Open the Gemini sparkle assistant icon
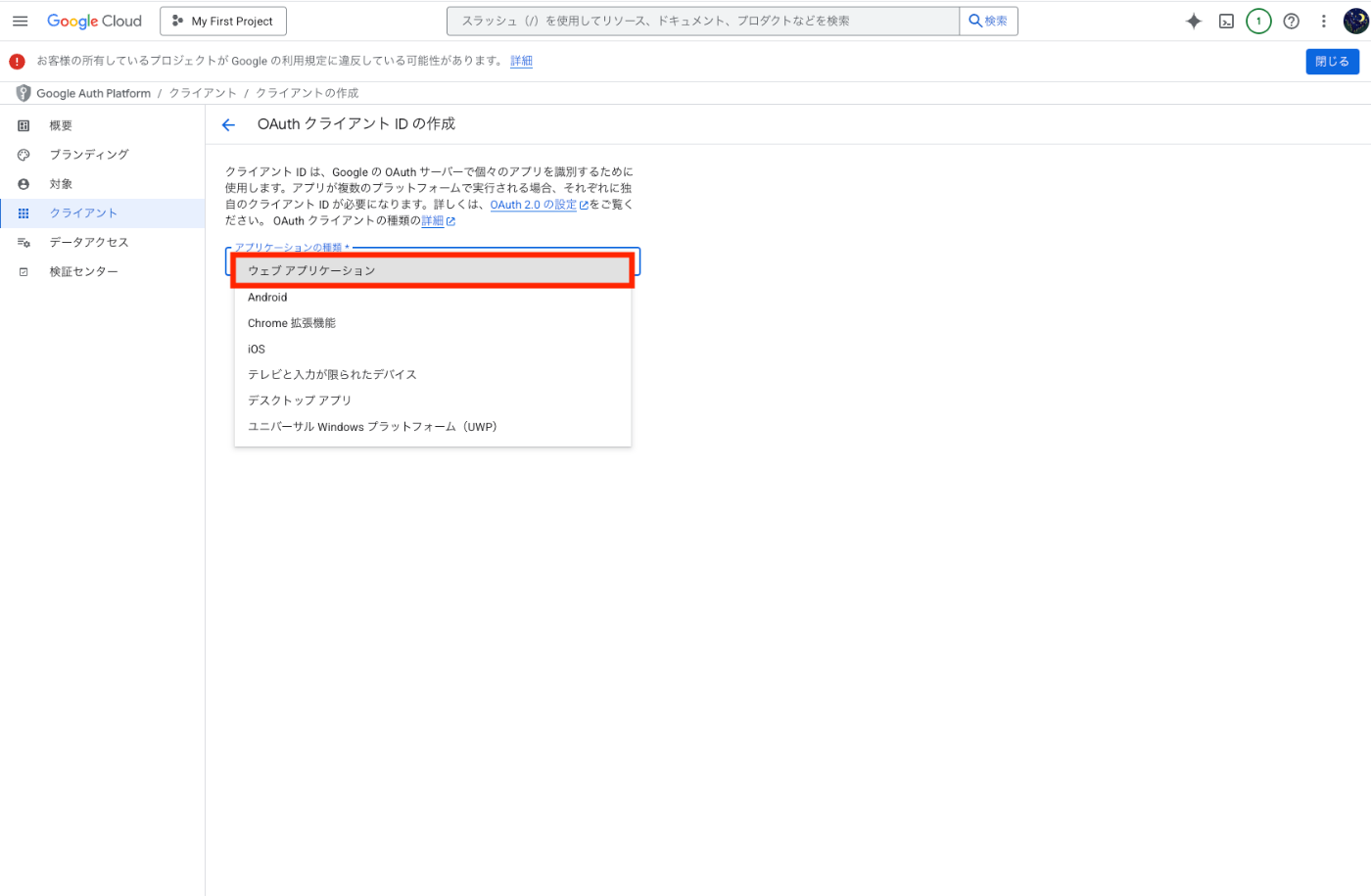This screenshot has height=896, width=1371. pyautogui.click(x=1194, y=21)
